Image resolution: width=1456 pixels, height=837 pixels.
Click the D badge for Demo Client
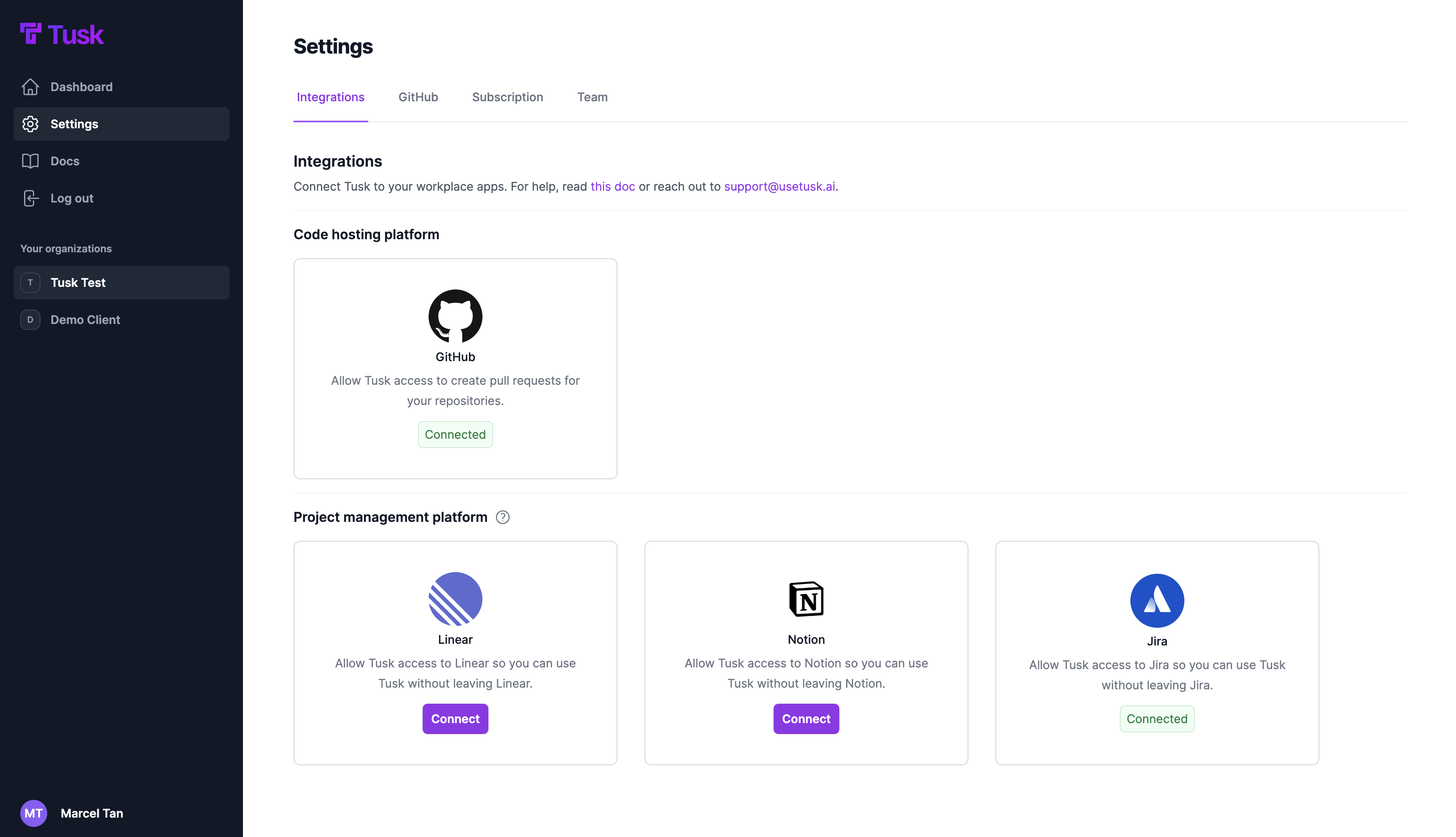tap(30, 320)
